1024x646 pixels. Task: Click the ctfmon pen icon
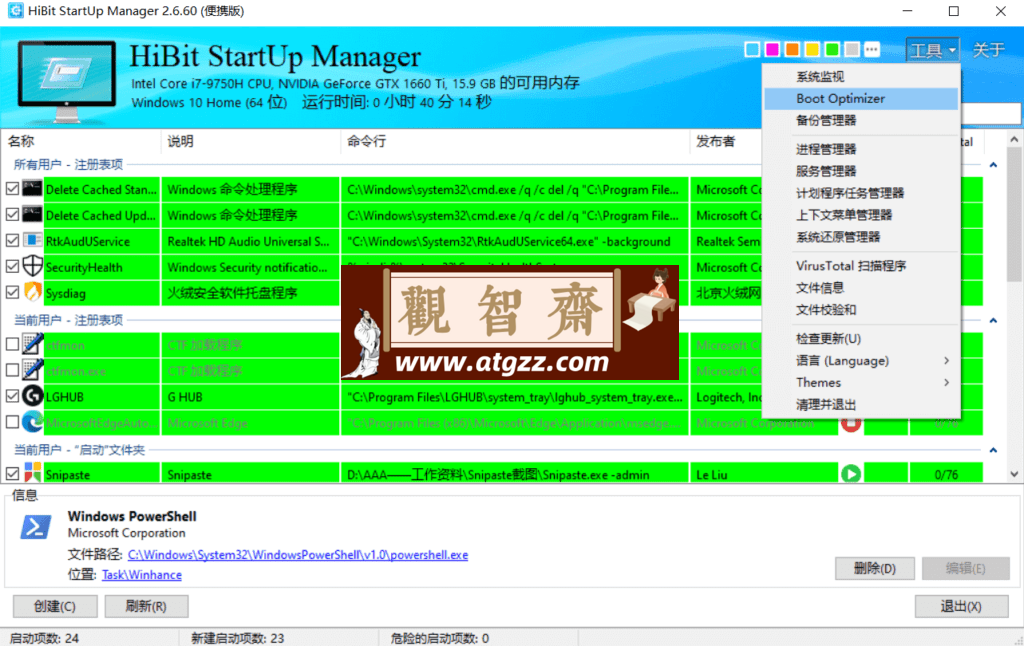(32, 344)
